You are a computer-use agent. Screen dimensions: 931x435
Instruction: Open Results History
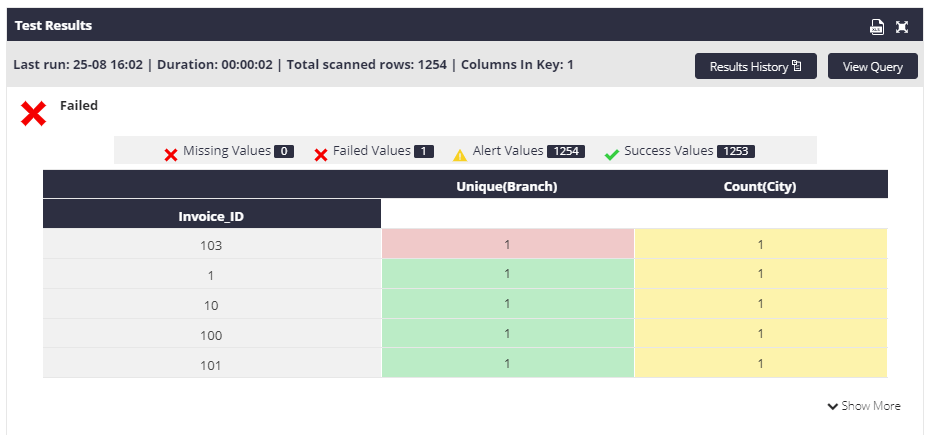click(x=756, y=66)
